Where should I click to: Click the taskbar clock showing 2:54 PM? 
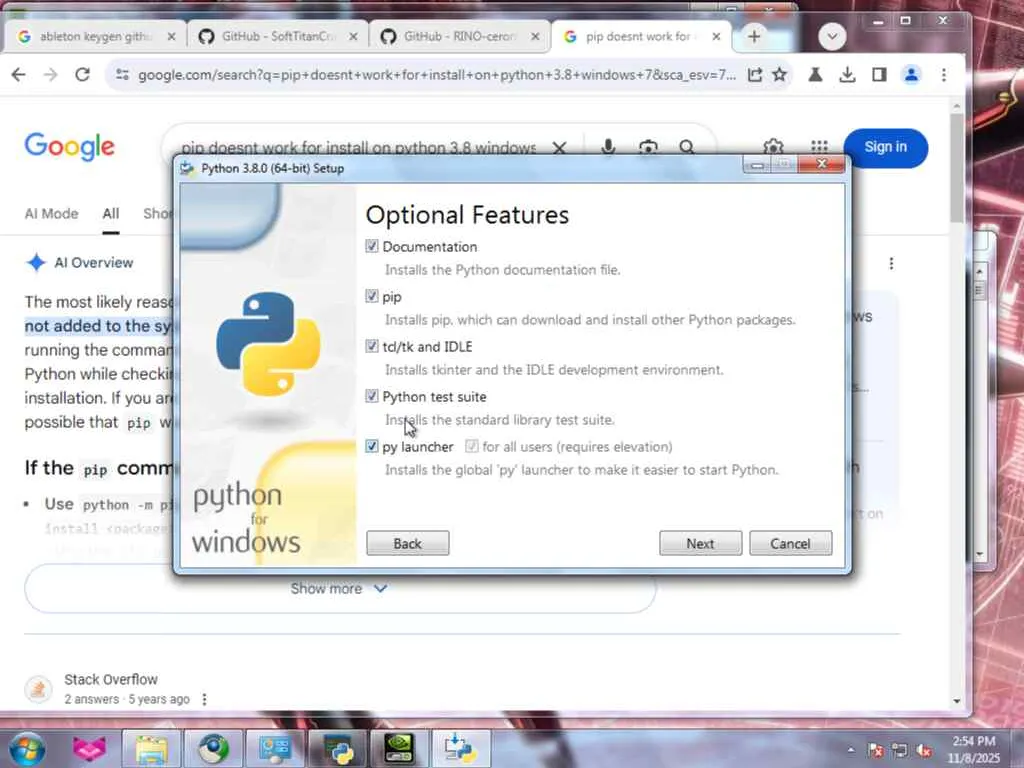click(x=974, y=749)
